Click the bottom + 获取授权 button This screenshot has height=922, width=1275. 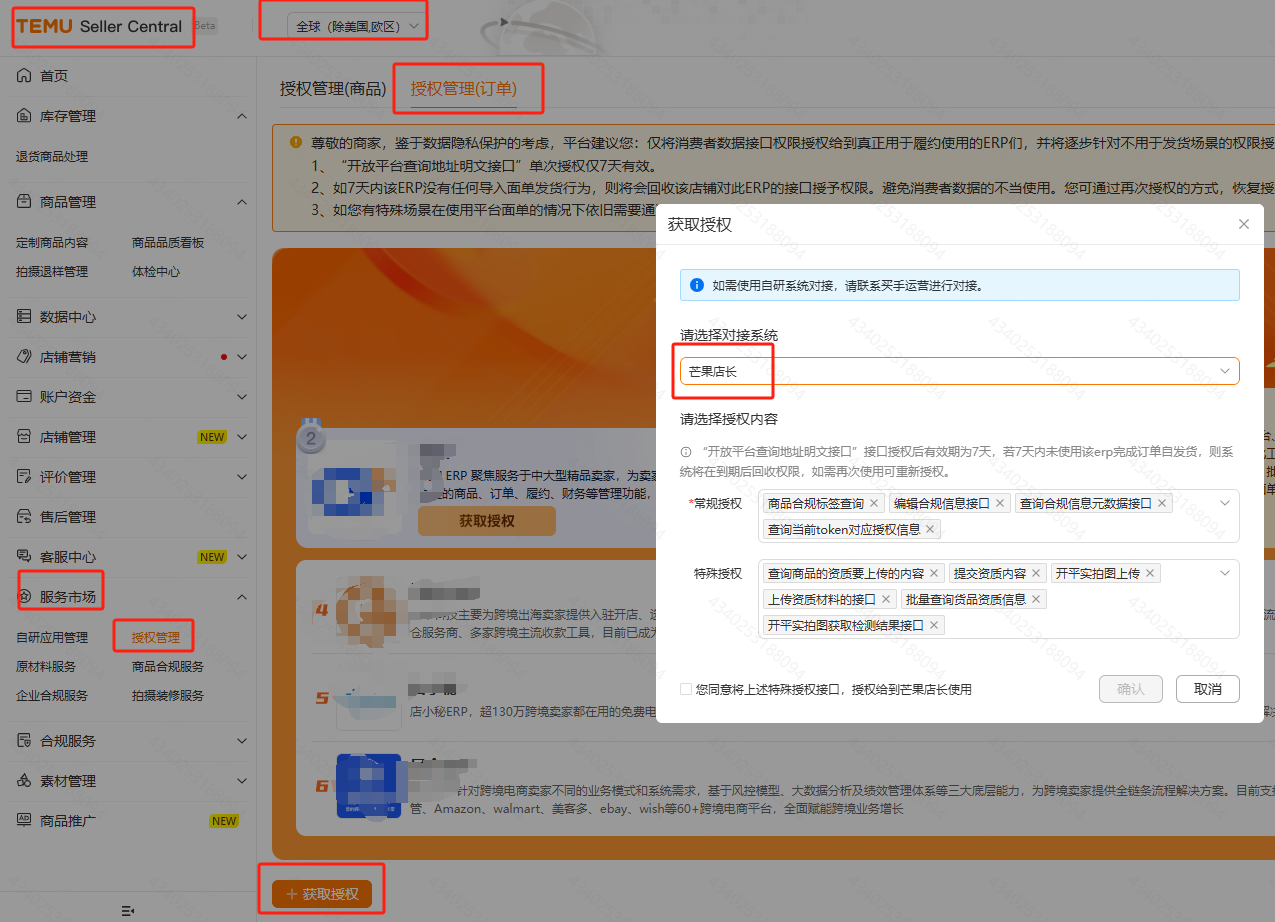(x=322, y=894)
